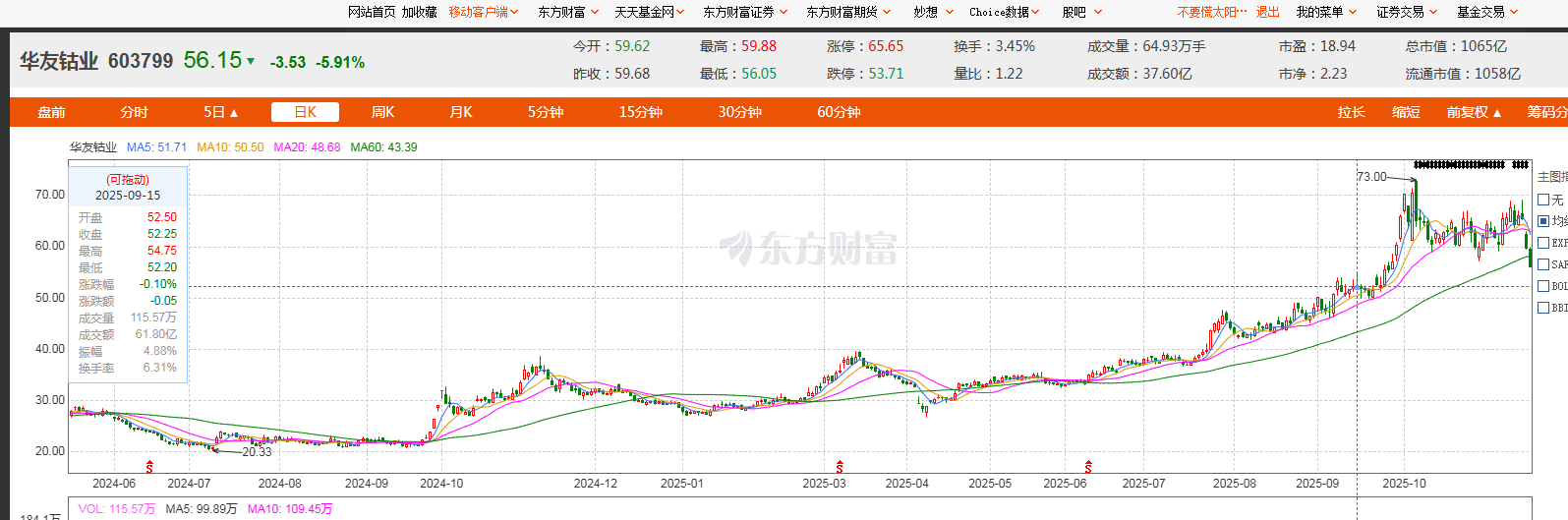This screenshot has height=520, width=1568.
Task: Open the 网站首页 link
Action: (372, 12)
